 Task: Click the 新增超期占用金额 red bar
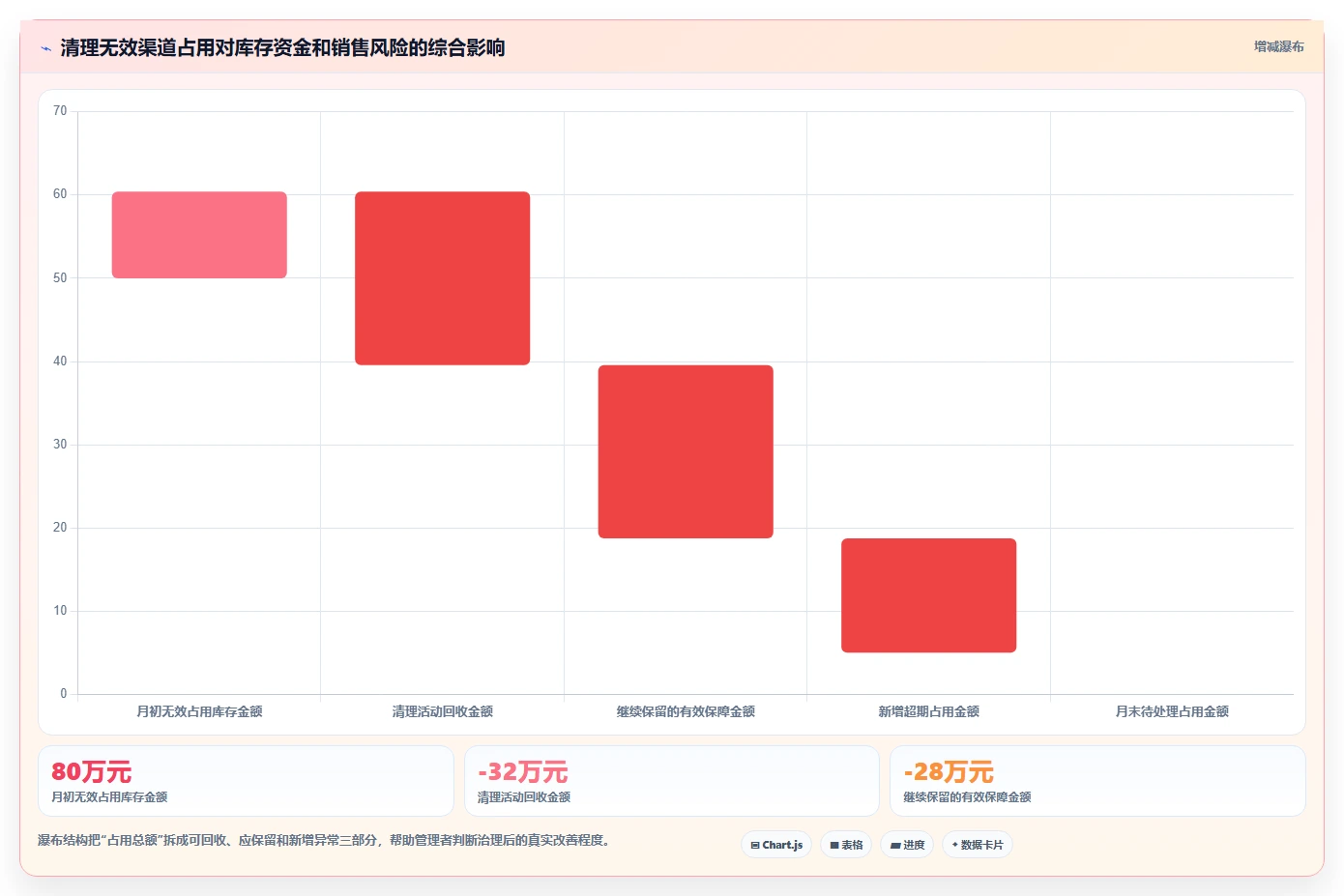point(929,595)
